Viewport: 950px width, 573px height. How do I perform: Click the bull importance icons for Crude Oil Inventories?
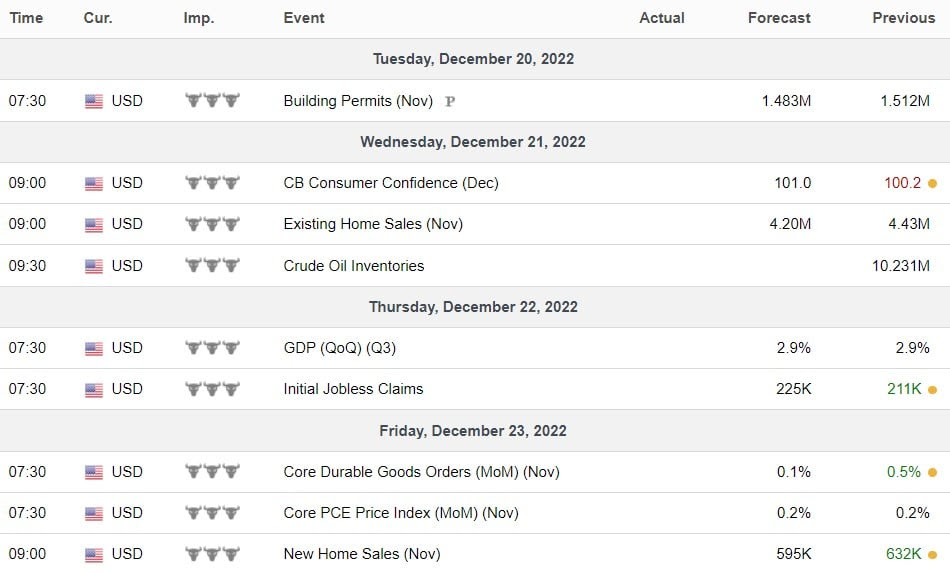212,266
